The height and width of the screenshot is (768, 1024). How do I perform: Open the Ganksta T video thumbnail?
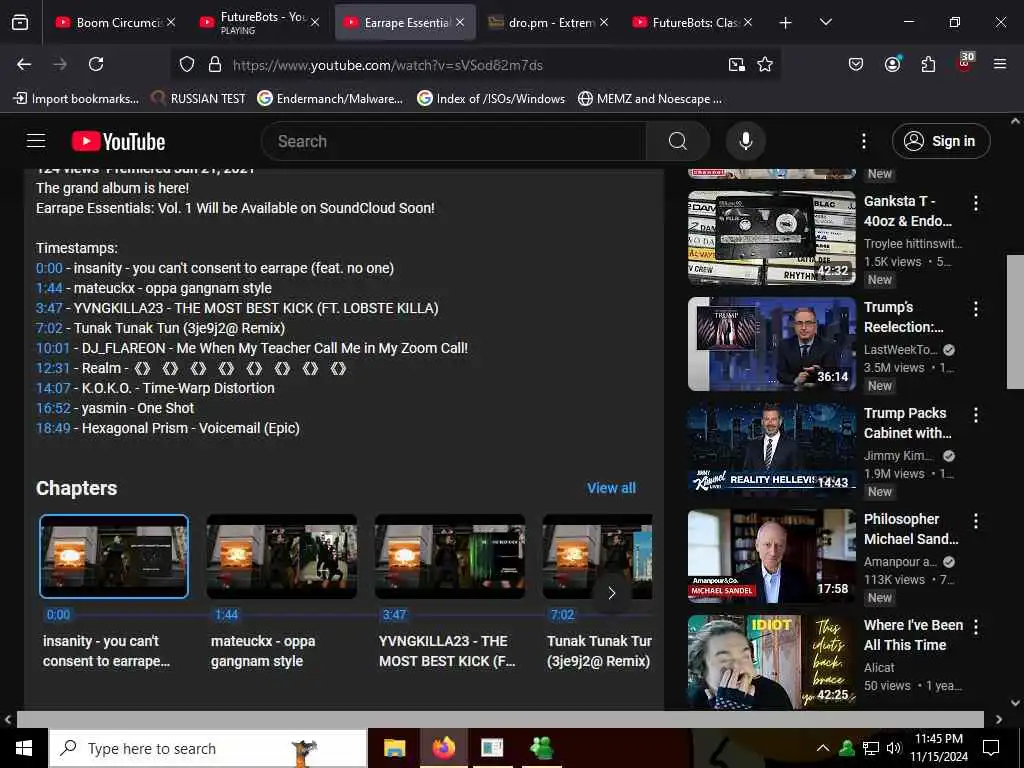pos(772,238)
